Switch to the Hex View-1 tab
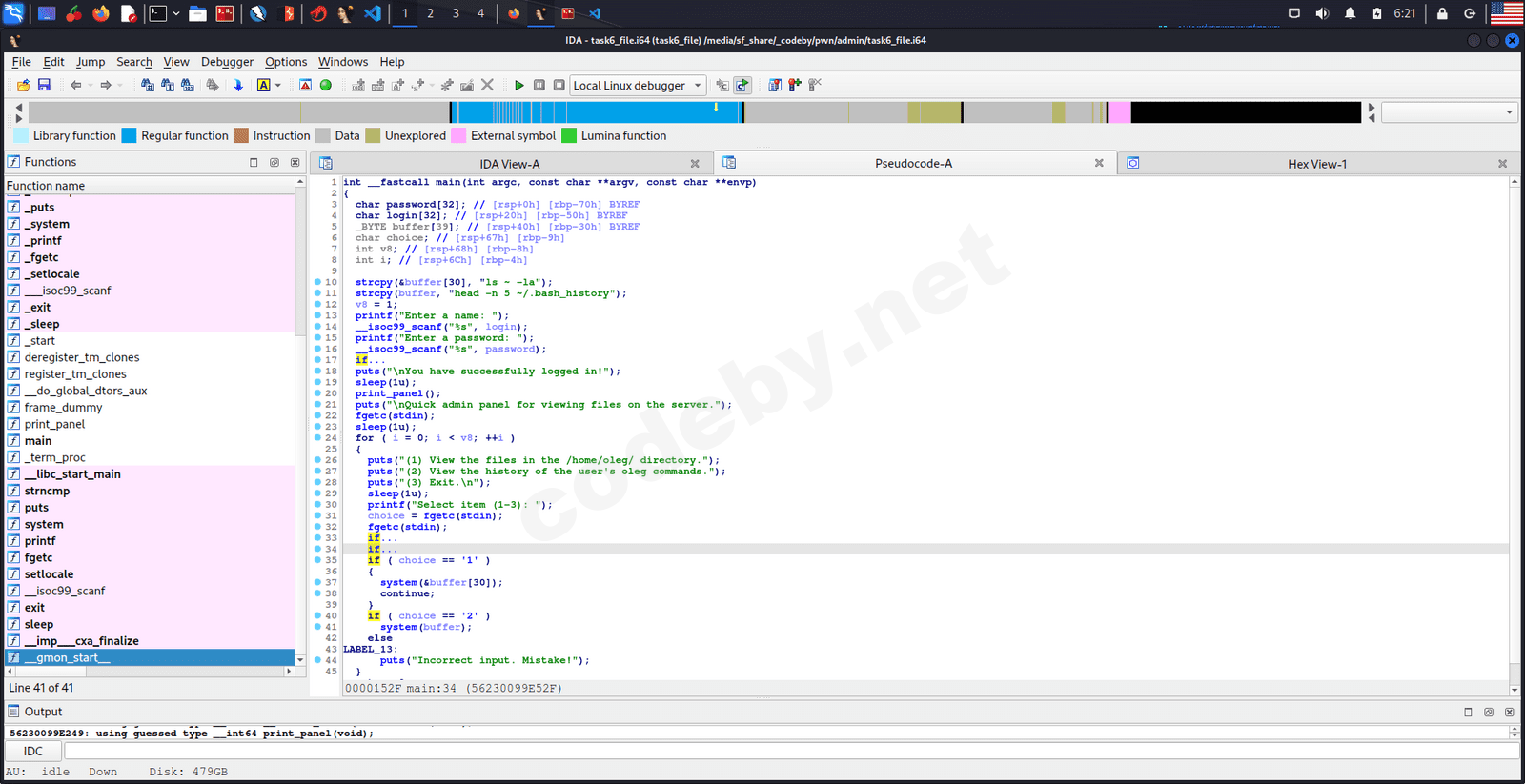Viewport: 1525px width, 784px height. pyautogui.click(x=1316, y=164)
